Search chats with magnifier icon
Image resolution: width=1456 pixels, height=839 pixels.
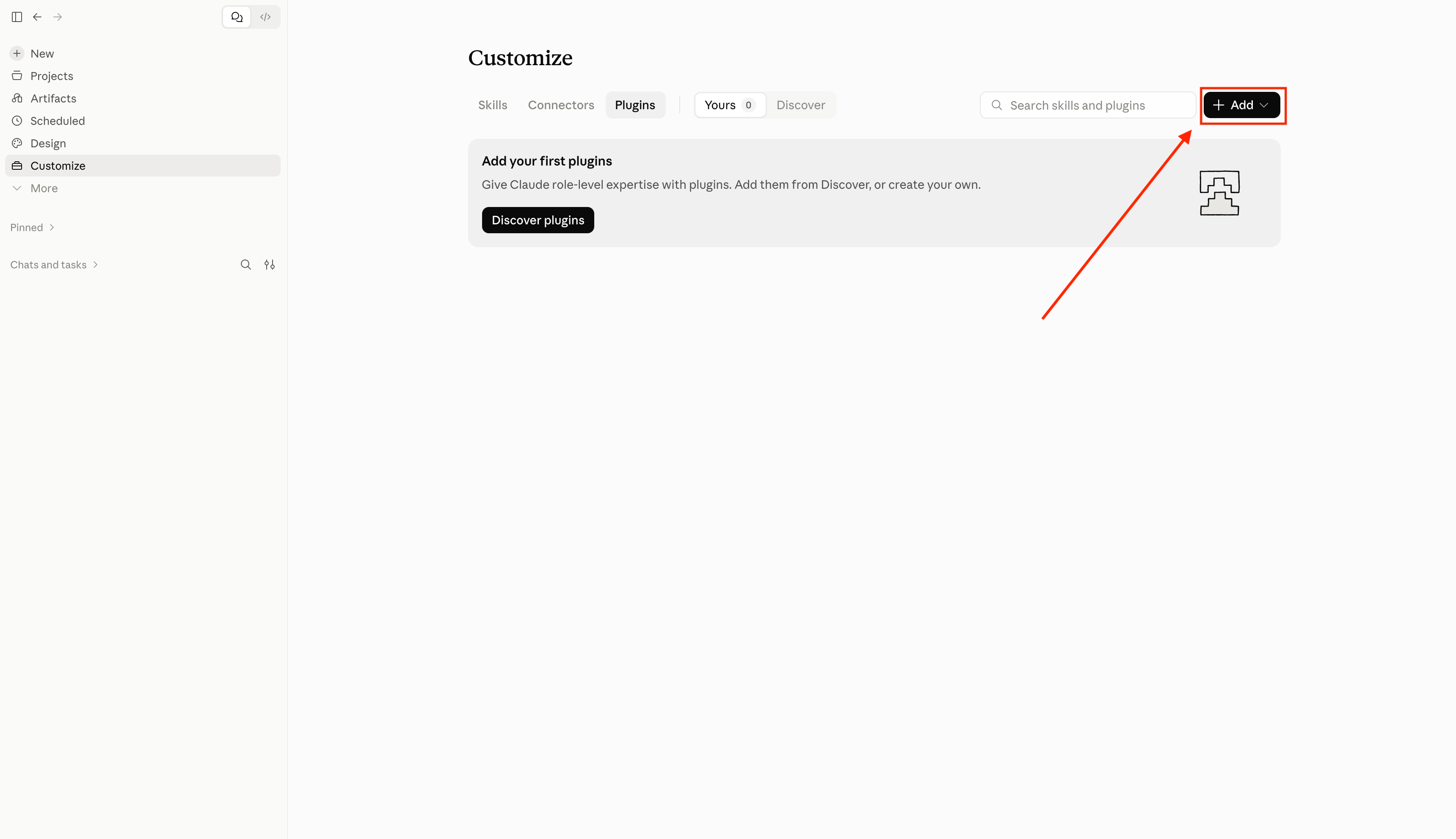[246, 265]
